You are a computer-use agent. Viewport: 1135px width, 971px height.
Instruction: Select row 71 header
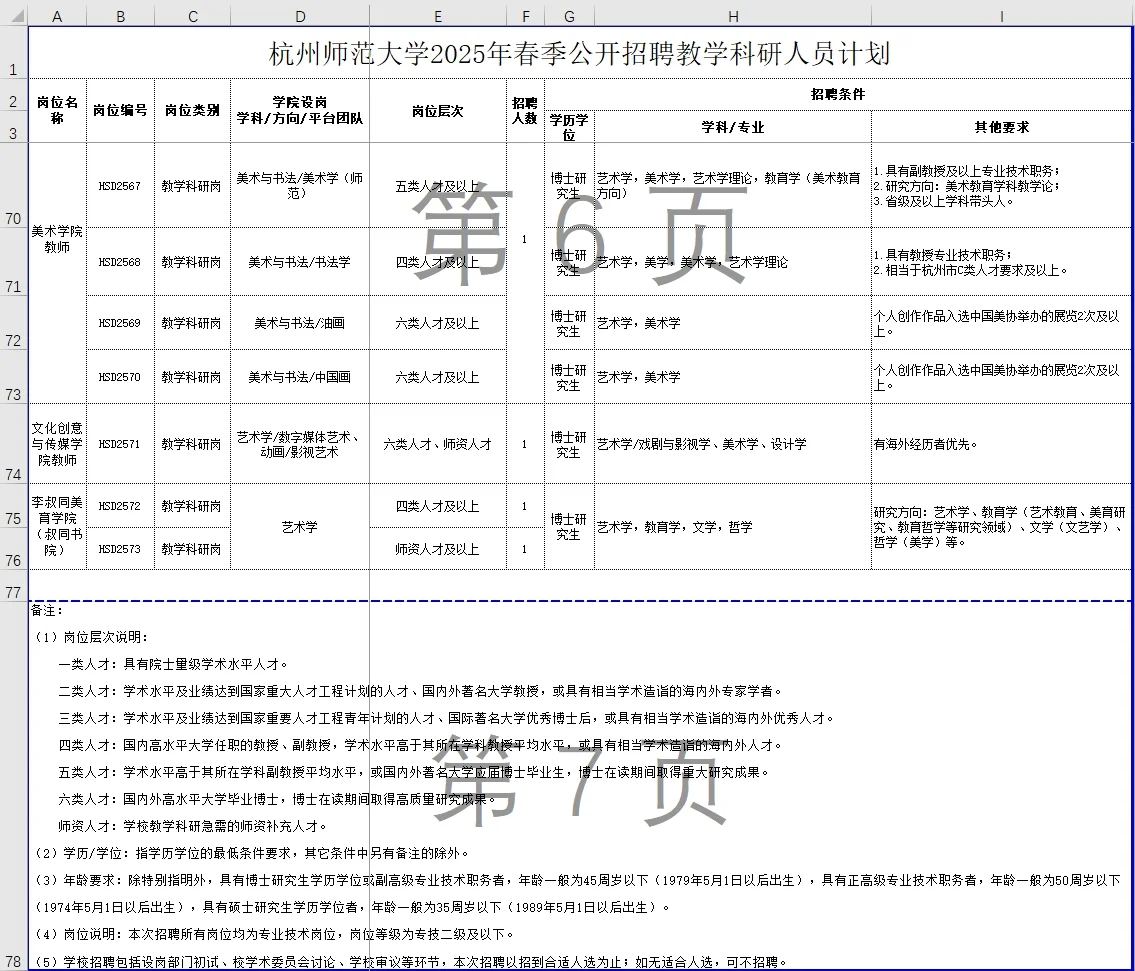14,261
